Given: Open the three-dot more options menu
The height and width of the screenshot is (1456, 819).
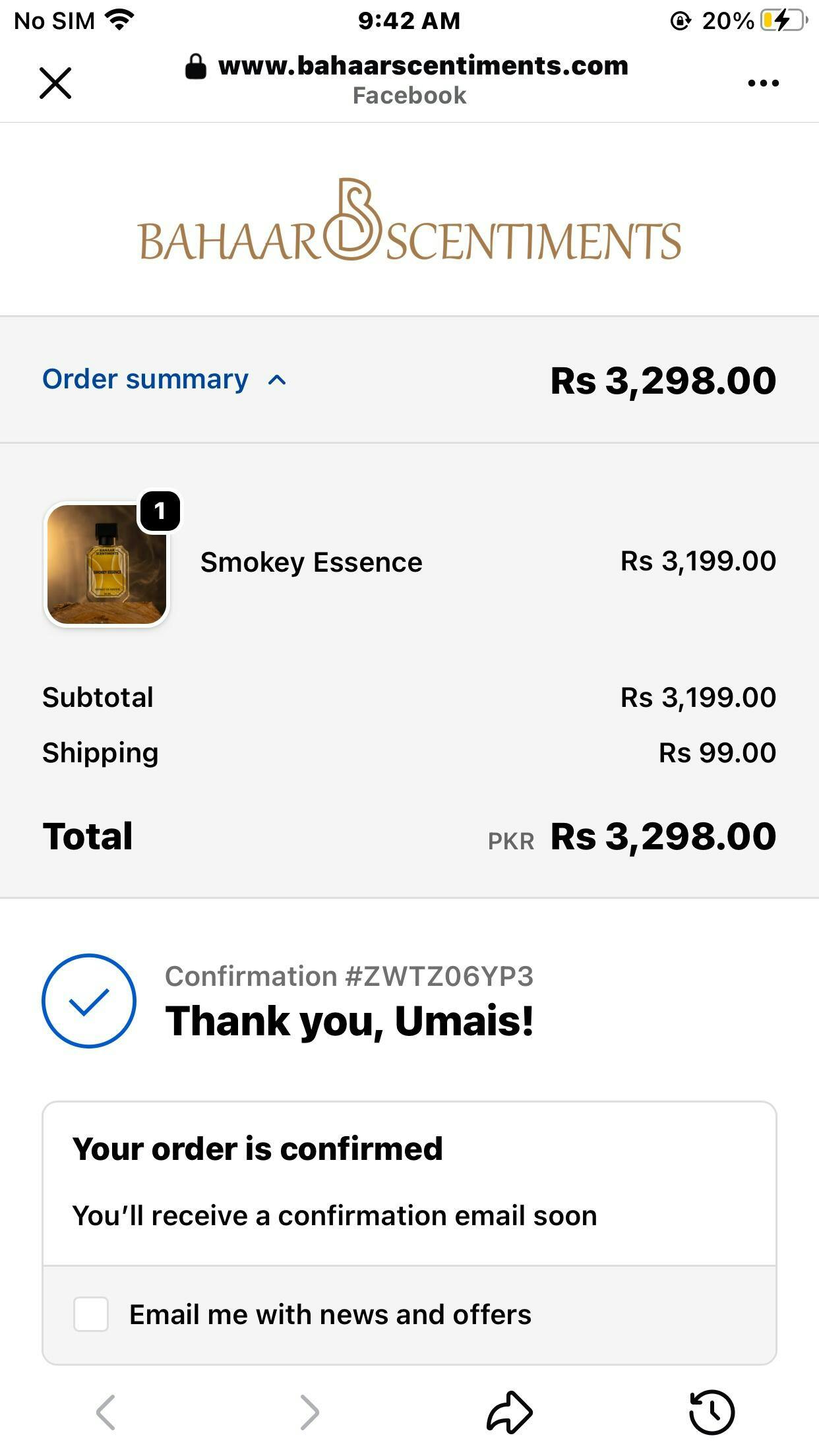Looking at the screenshot, I should coord(763,83).
